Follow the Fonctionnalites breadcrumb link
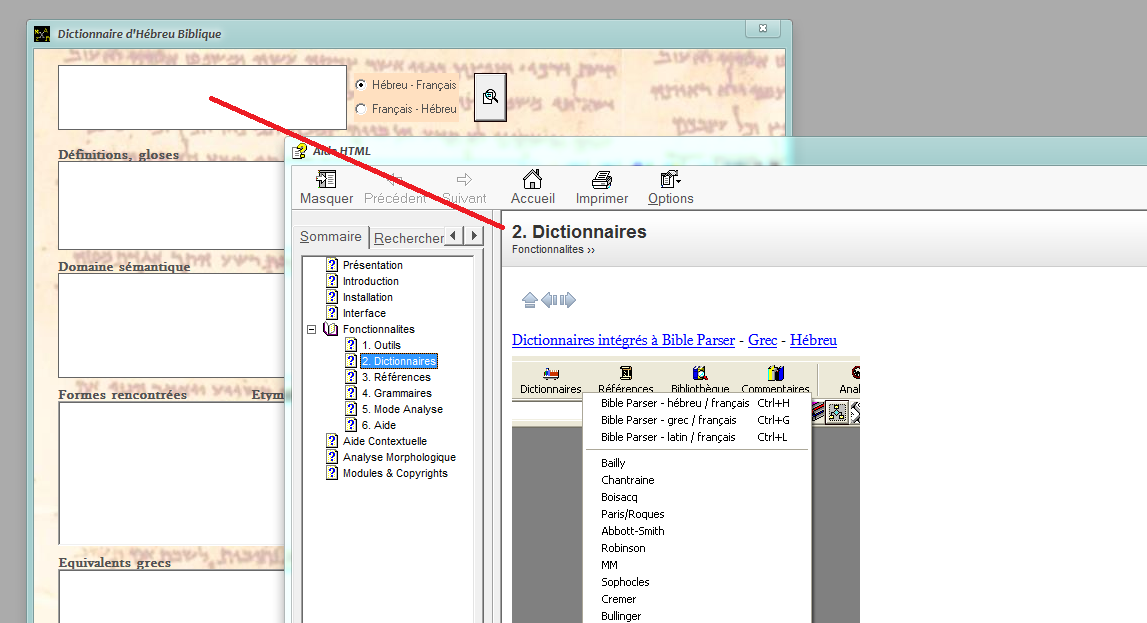 [548, 249]
